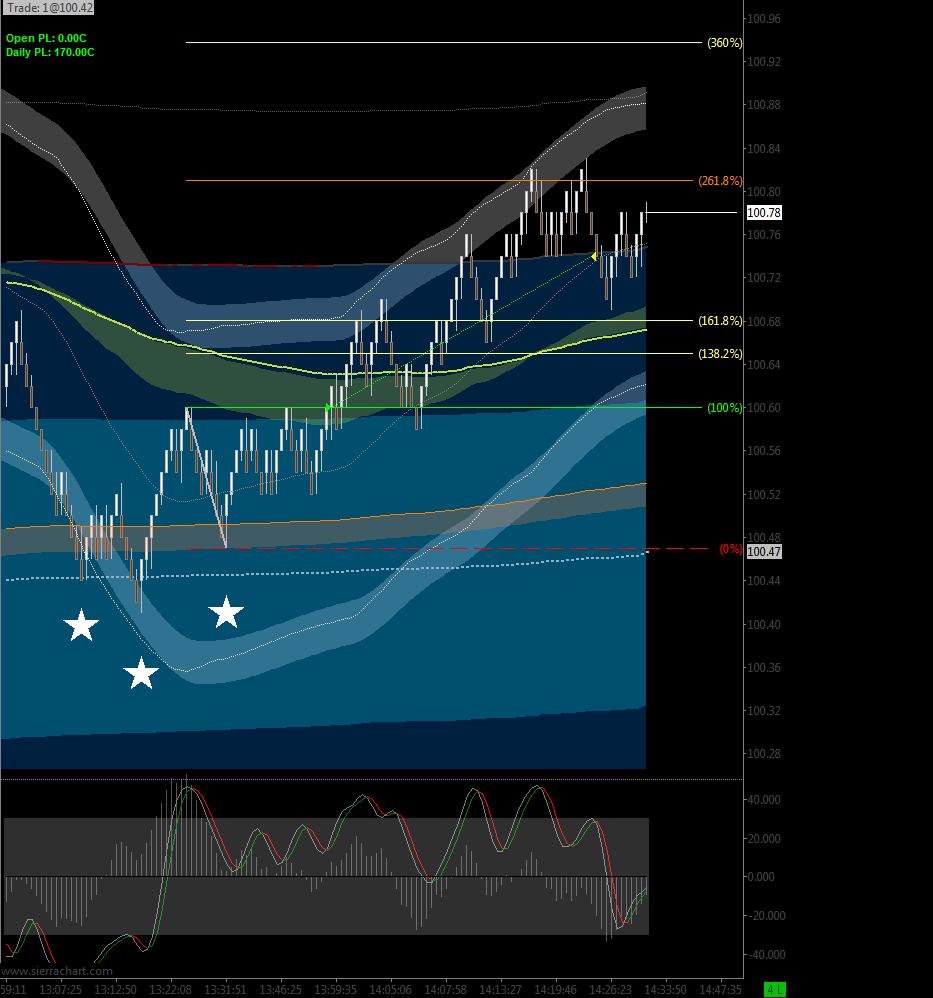
Task: Click price scale value 100.72
Action: pos(764,278)
